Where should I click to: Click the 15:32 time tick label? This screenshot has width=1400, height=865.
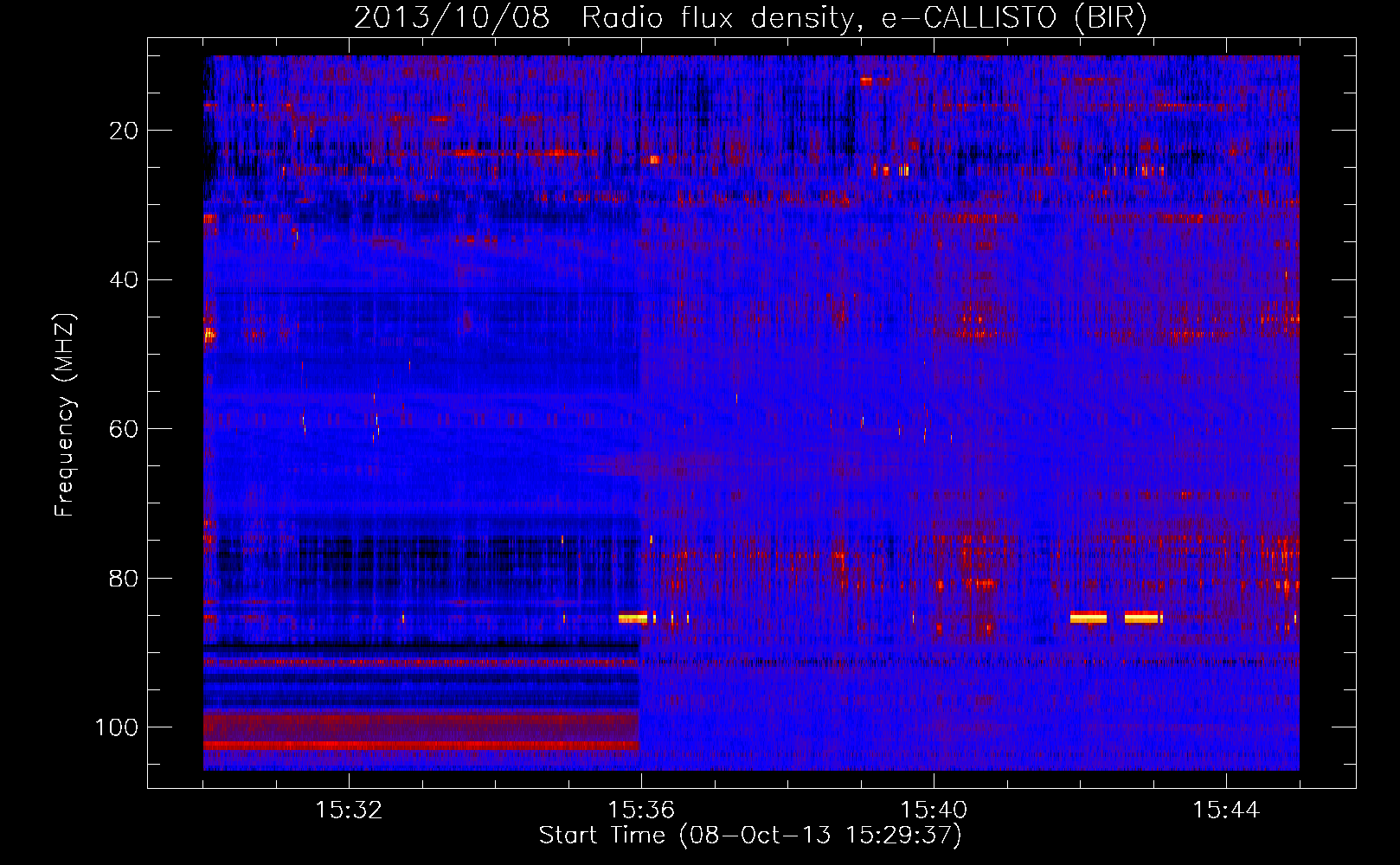click(x=349, y=810)
